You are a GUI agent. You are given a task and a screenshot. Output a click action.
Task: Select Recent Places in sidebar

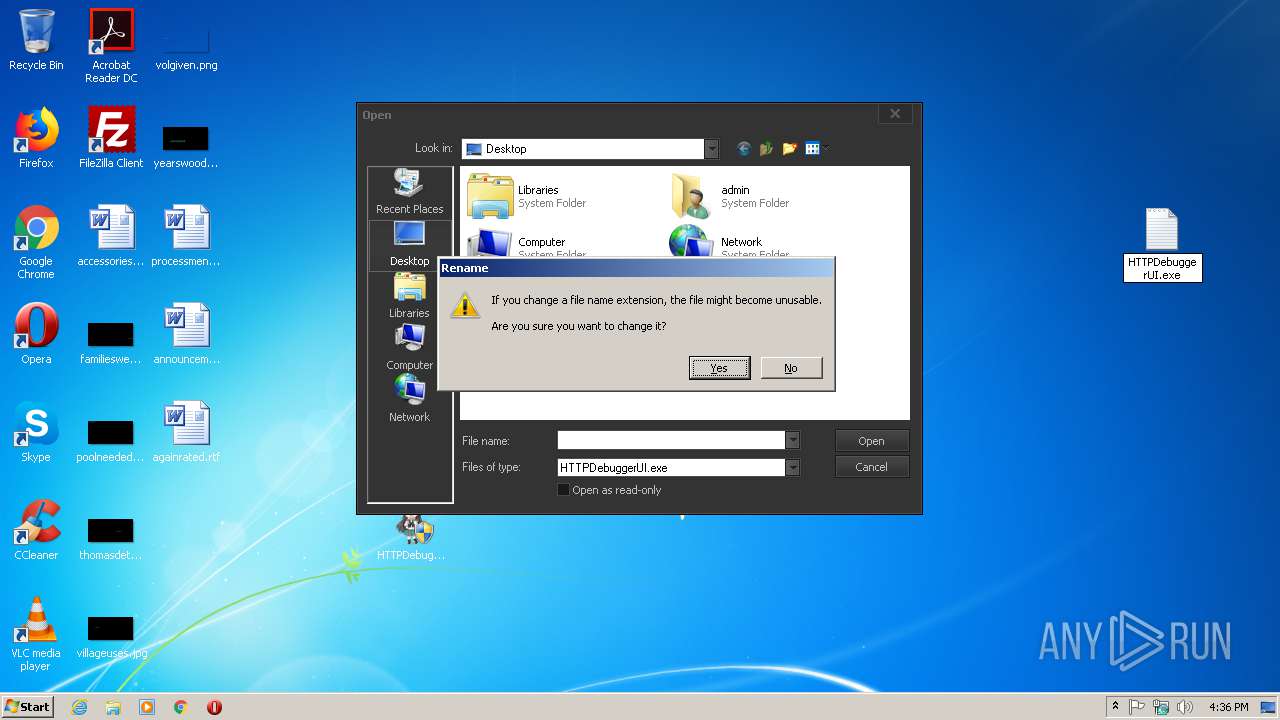click(x=409, y=192)
